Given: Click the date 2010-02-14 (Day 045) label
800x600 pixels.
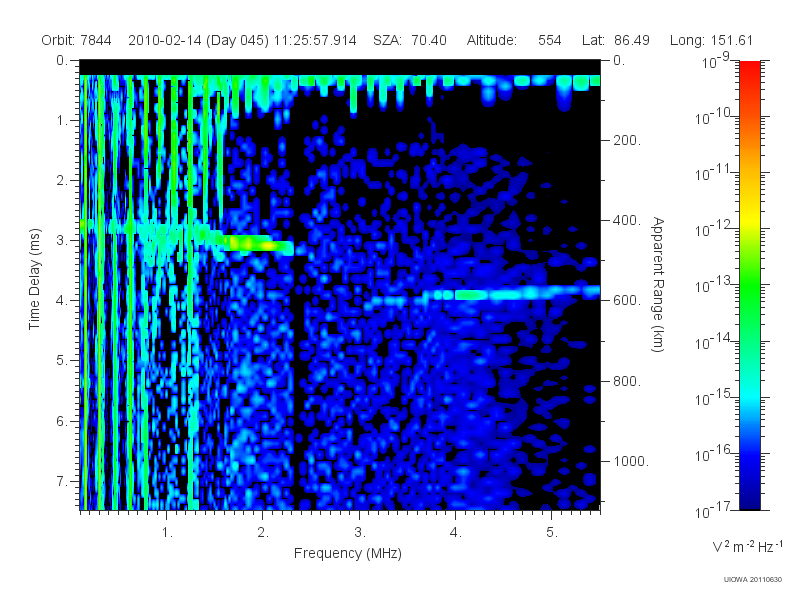Looking at the screenshot, I should click(198, 40).
